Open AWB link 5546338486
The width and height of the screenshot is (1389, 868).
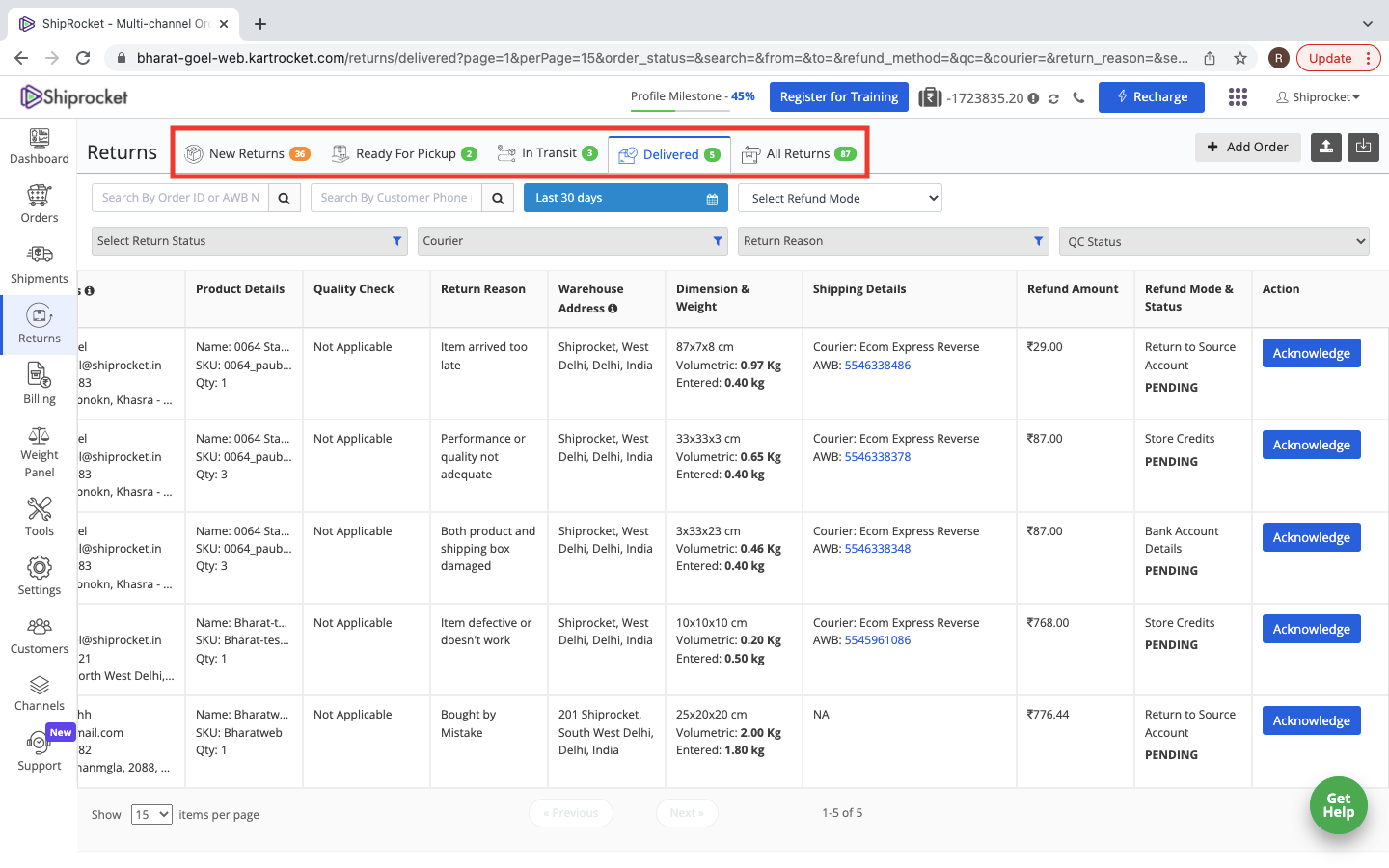[878, 365]
